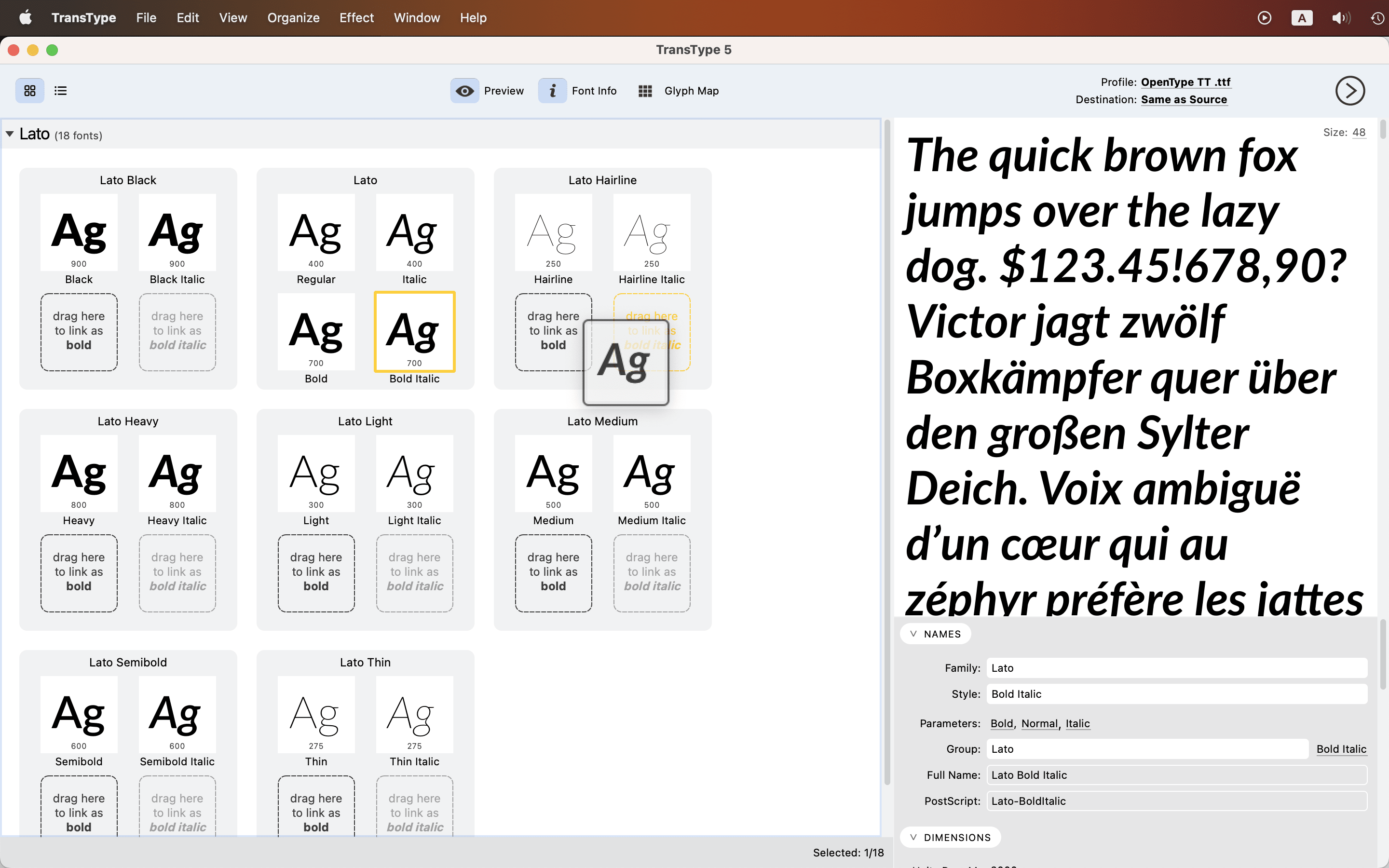Click Lato Heavy bold italic drop box

[177, 573]
